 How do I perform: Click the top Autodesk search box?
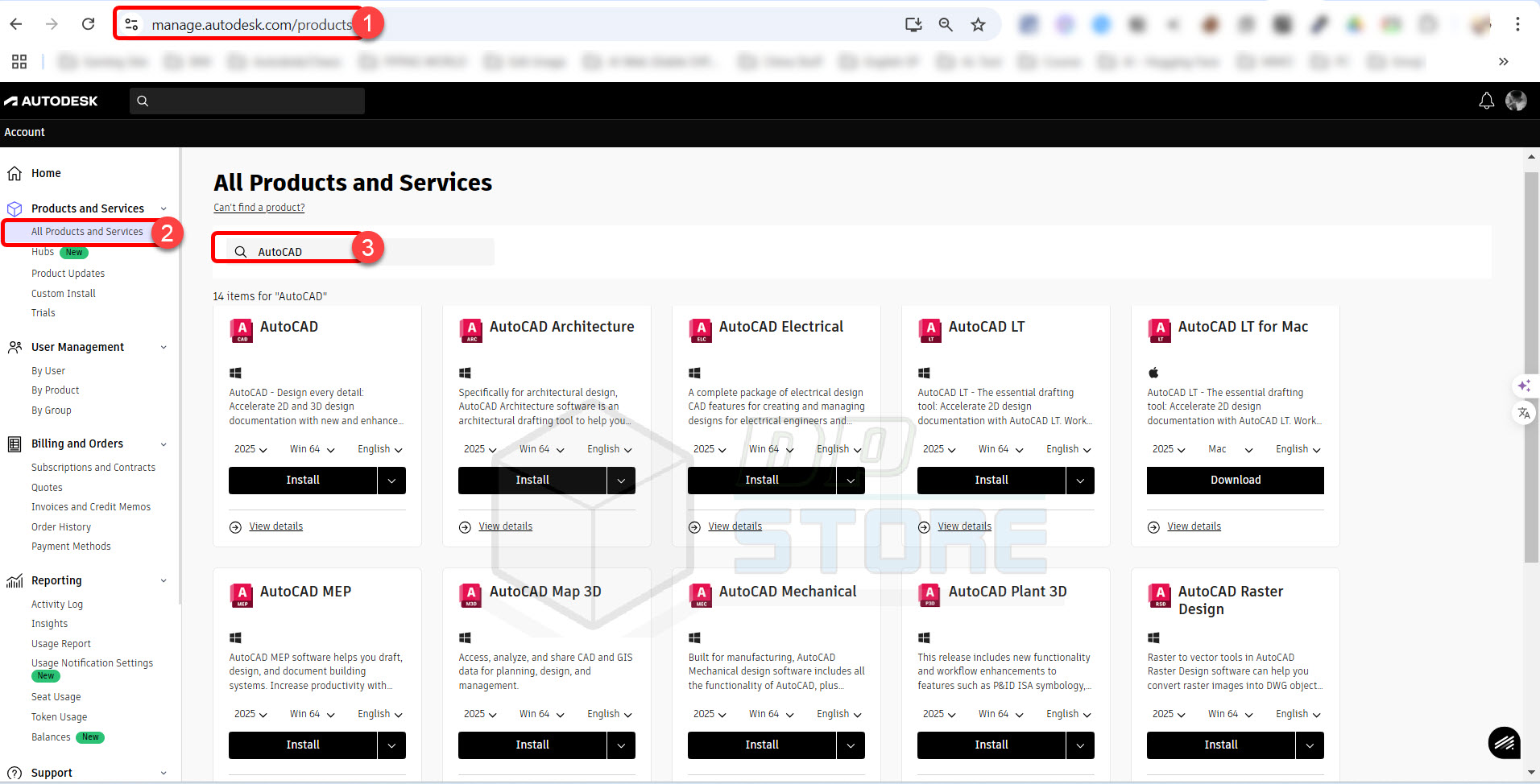click(247, 101)
